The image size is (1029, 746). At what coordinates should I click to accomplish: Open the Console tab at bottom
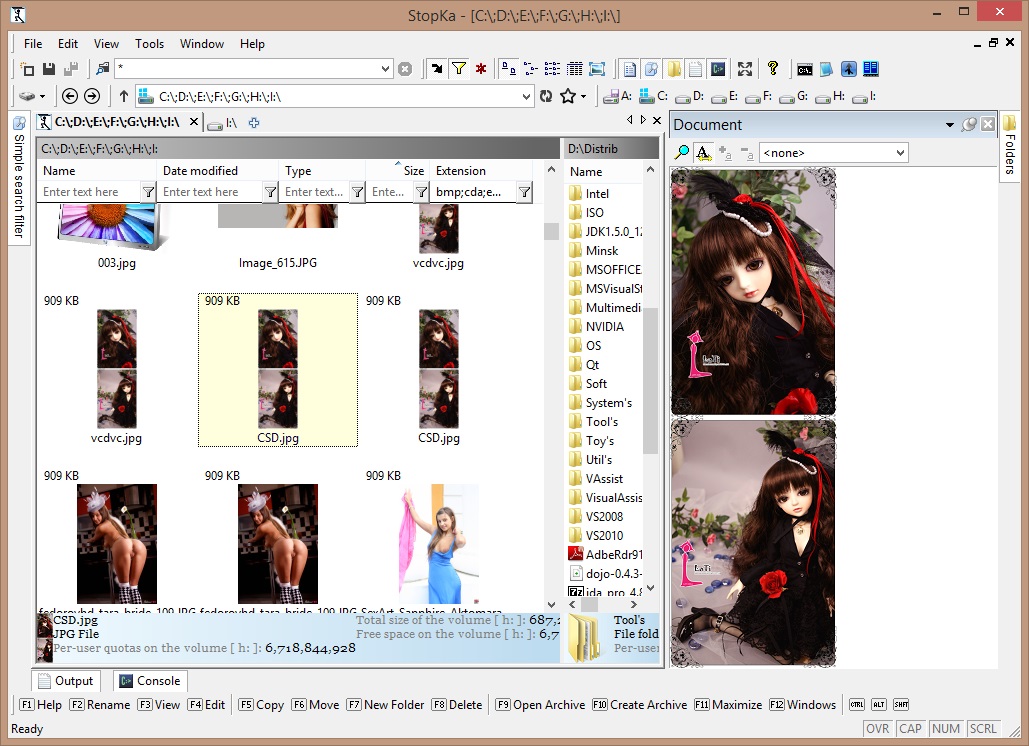(x=150, y=681)
